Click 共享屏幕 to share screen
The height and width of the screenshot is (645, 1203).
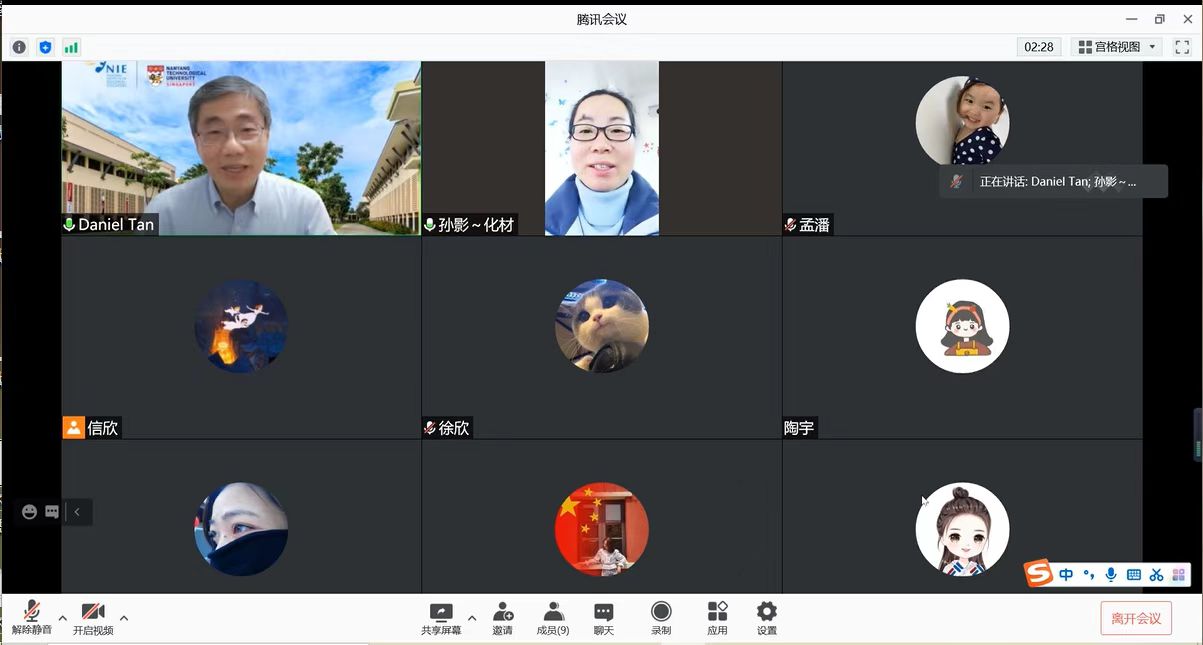click(x=441, y=618)
